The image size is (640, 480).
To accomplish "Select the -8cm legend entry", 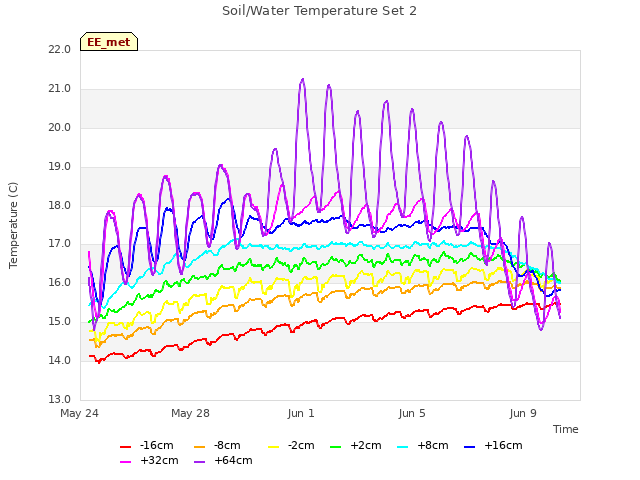I will coord(217,445).
